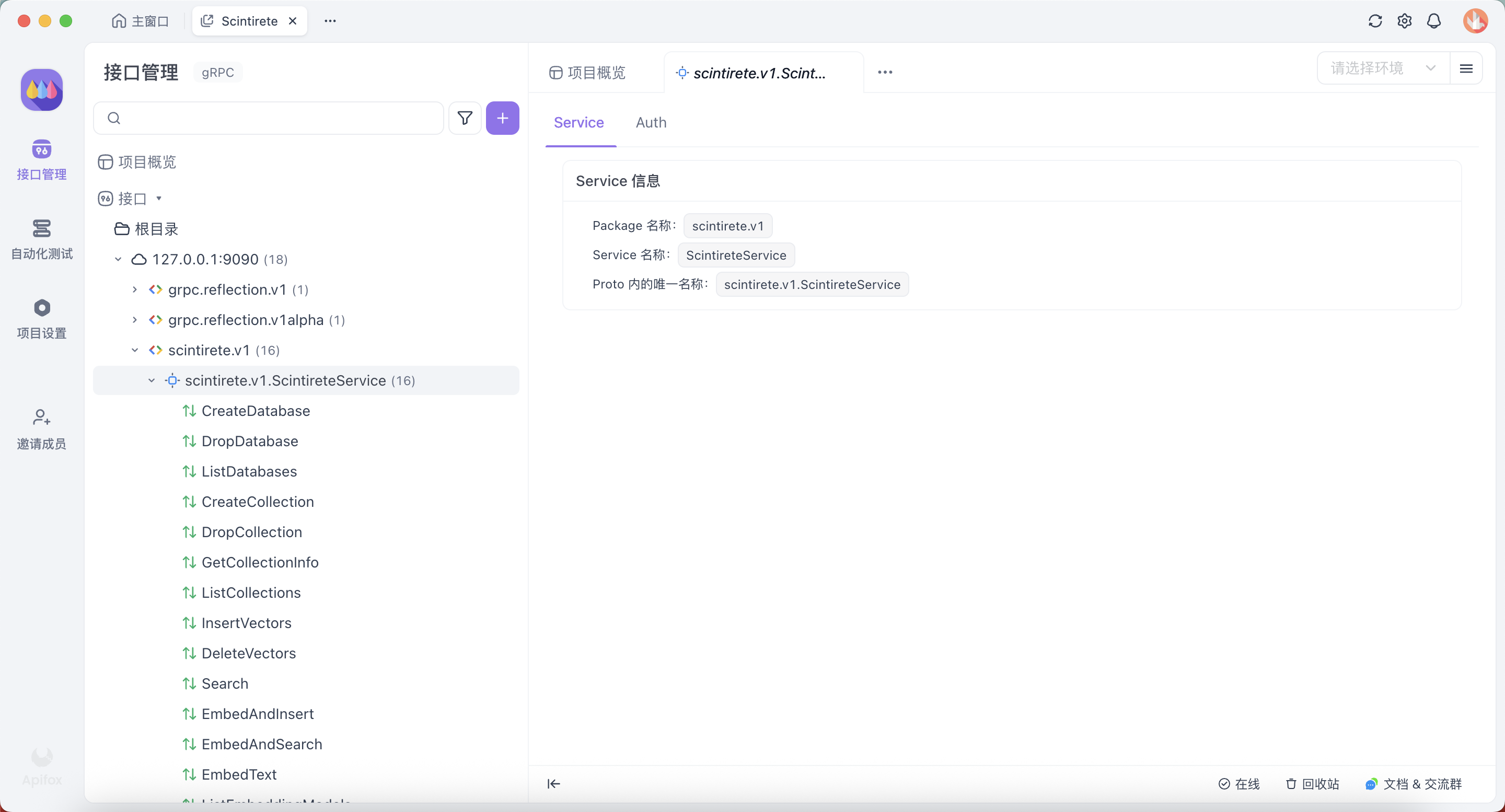The height and width of the screenshot is (812, 1505).
Task: Click user avatar in top right
Action: tap(1475, 21)
